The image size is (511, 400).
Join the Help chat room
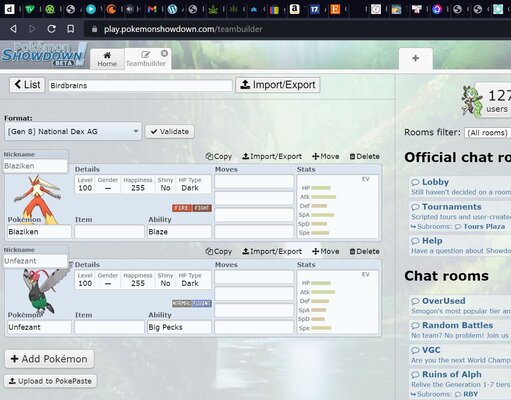[460, 245]
